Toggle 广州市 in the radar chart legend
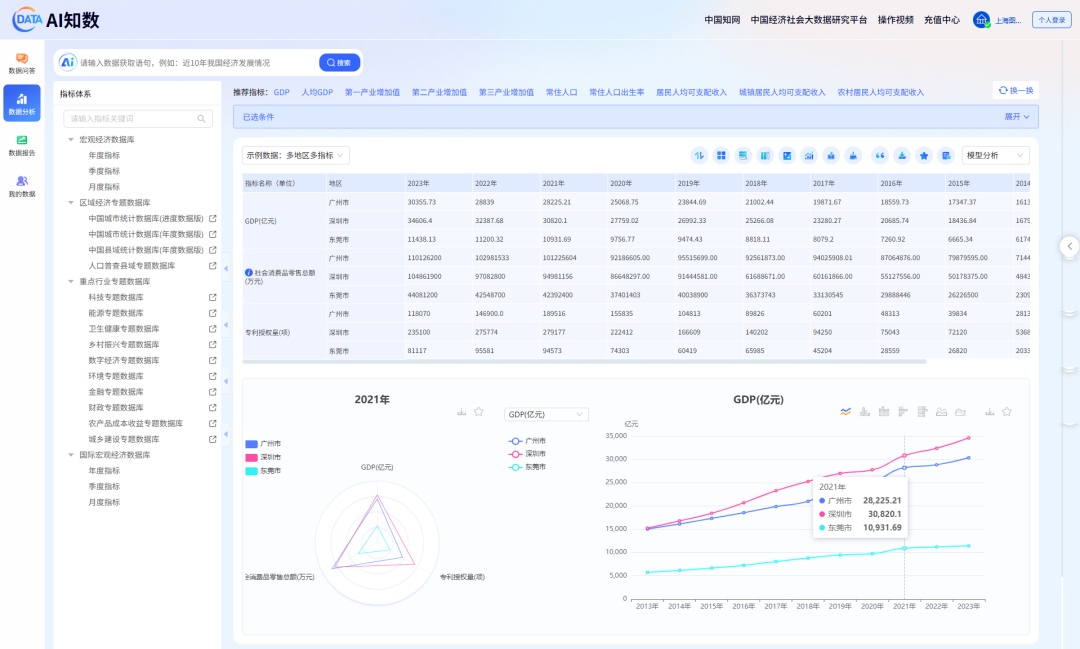The image size is (1080, 649). click(263, 443)
